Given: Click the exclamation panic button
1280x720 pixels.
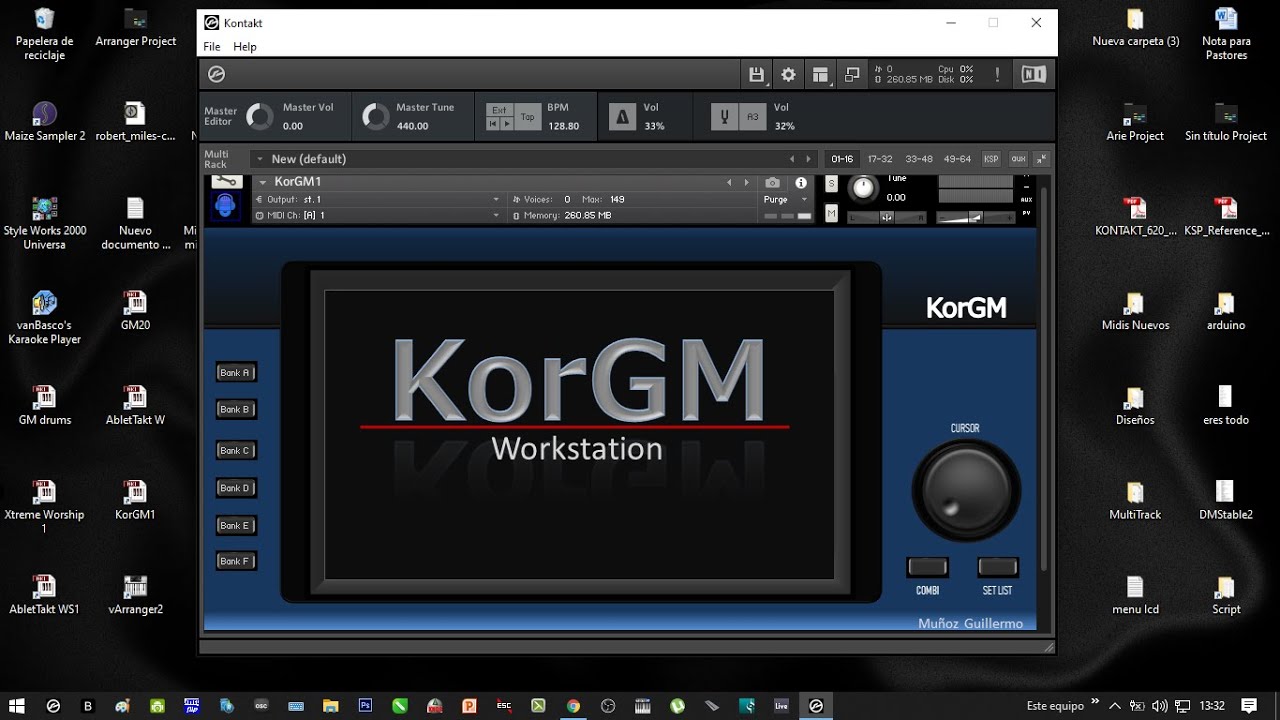Looking at the screenshot, I should coord(997,74).
